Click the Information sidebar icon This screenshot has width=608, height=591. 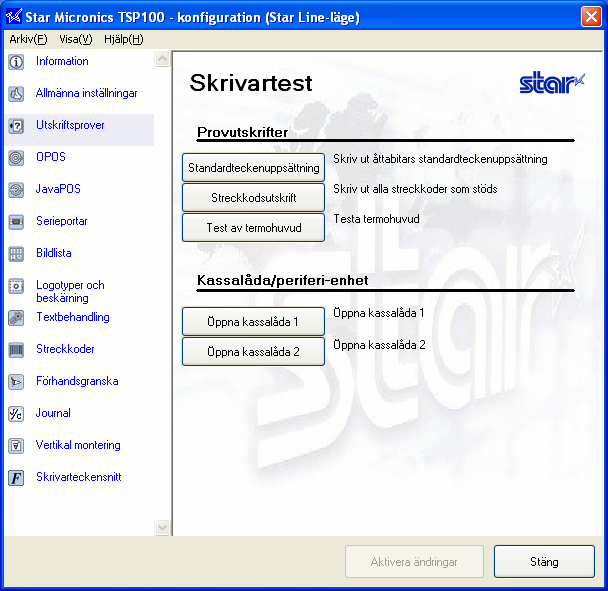[x=16, y=62]
